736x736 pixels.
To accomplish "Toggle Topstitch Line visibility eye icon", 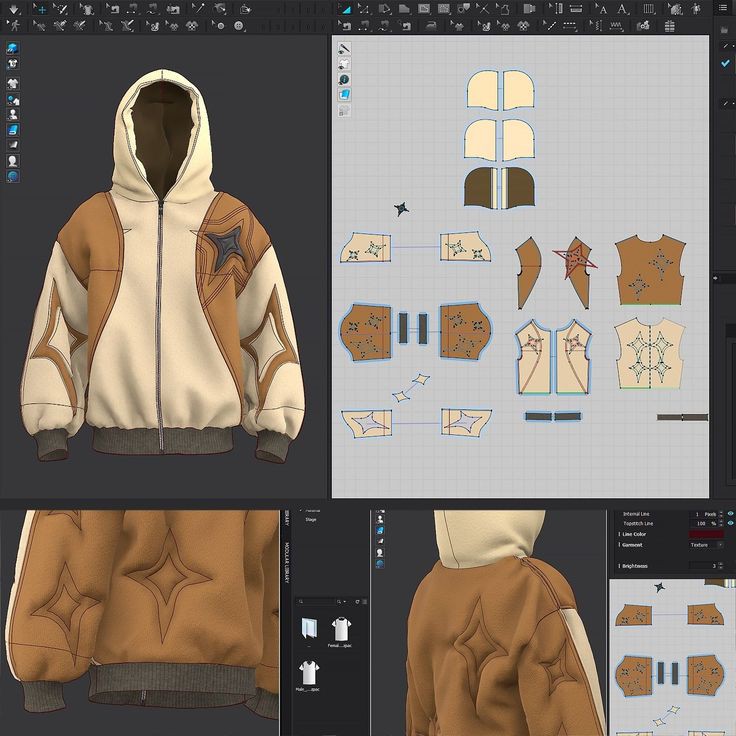I will pos(730,524).
